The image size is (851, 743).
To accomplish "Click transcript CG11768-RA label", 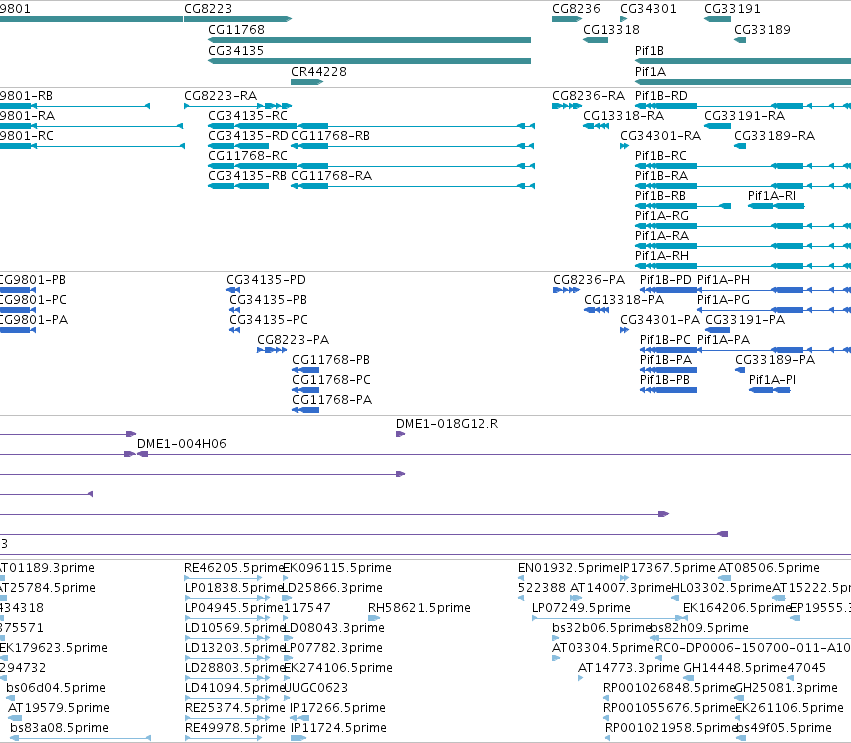I will (332, 176).
